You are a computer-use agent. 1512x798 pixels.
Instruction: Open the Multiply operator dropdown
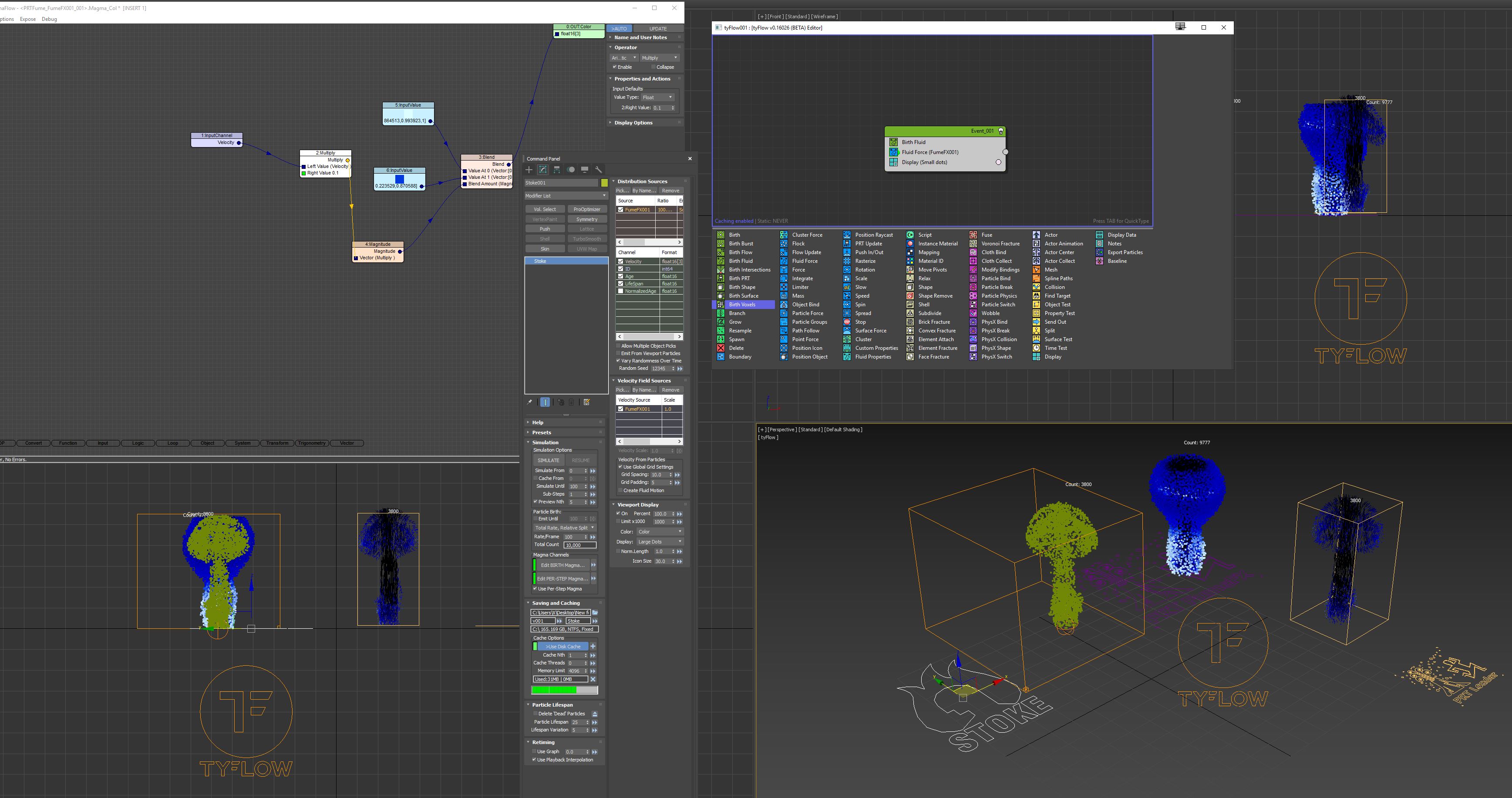click(x=659, y=57)
